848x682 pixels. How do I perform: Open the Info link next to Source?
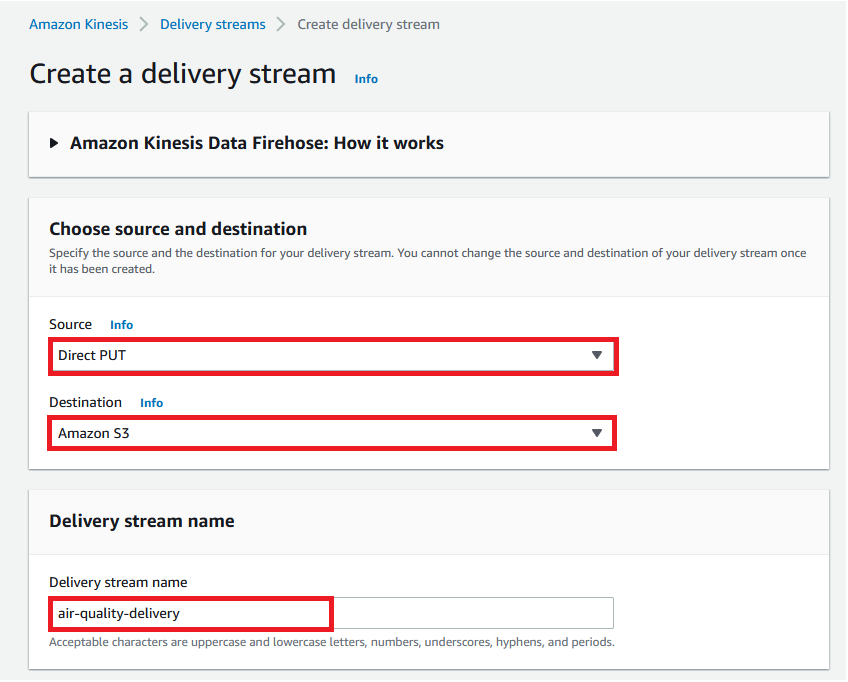121,325
